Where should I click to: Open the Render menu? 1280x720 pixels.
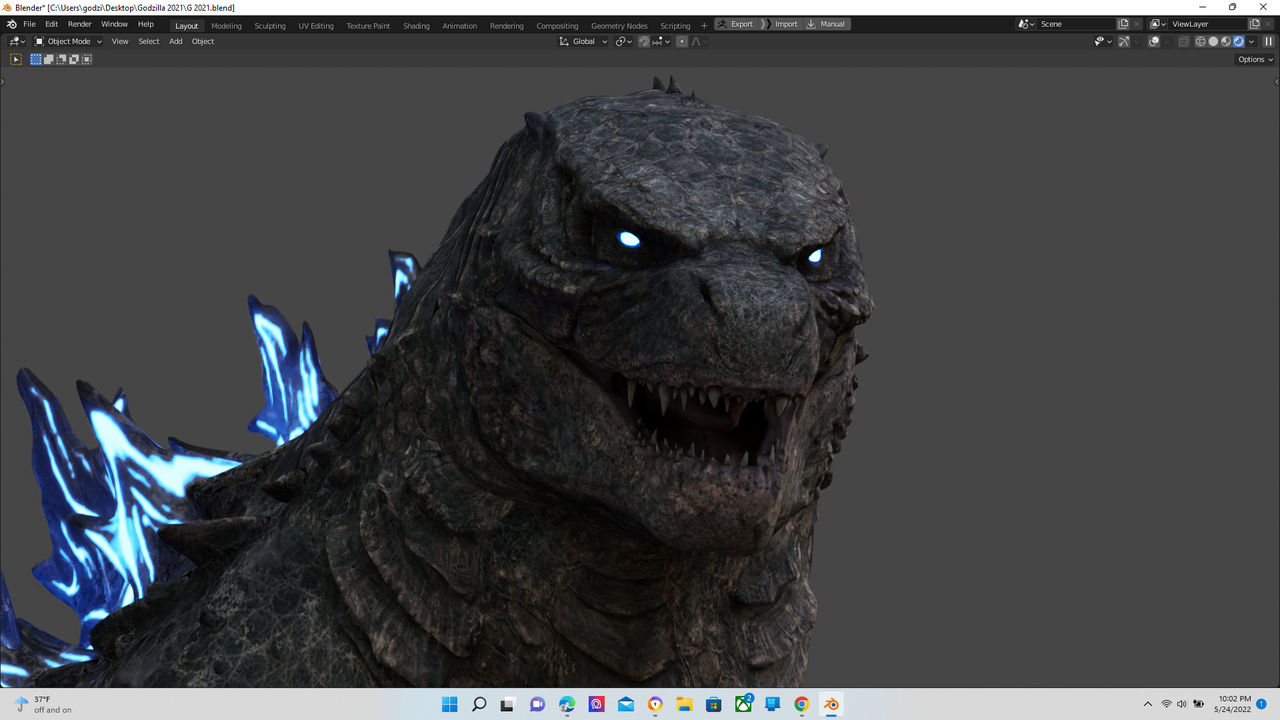click(79, 24)
